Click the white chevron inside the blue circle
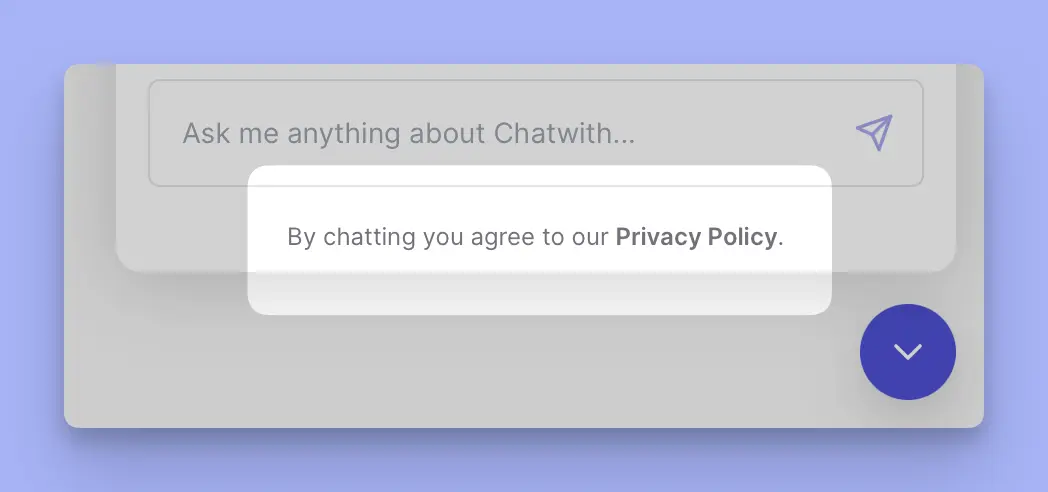The height and width of the screenshot is (492, 1048). 907,352
